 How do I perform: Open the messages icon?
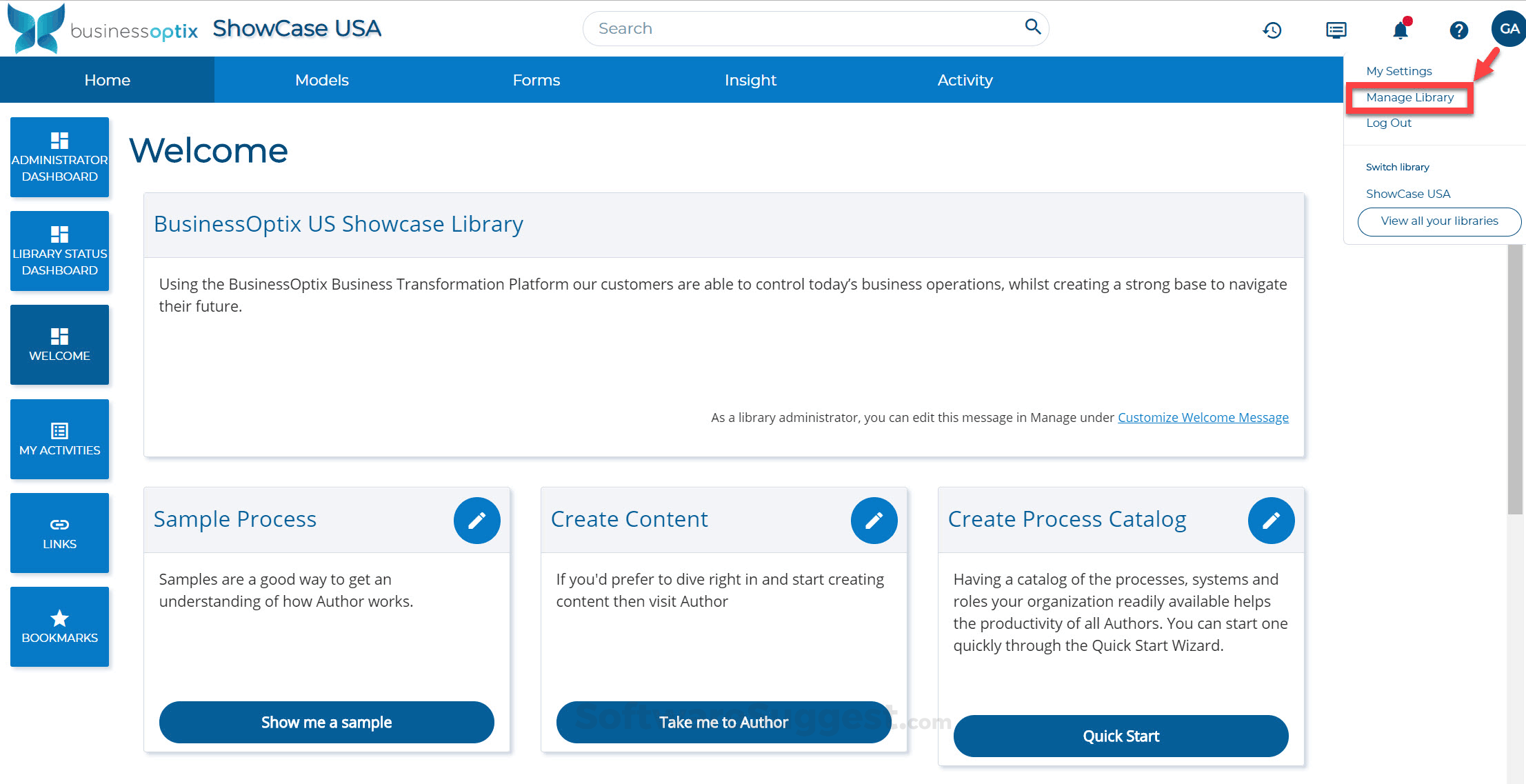[1335, 30]
